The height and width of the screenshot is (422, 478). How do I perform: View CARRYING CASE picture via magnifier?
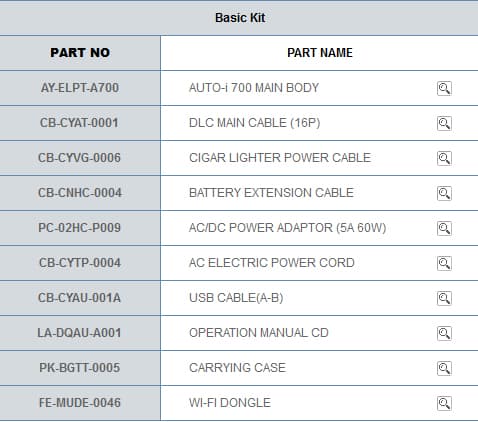point(444,368)
